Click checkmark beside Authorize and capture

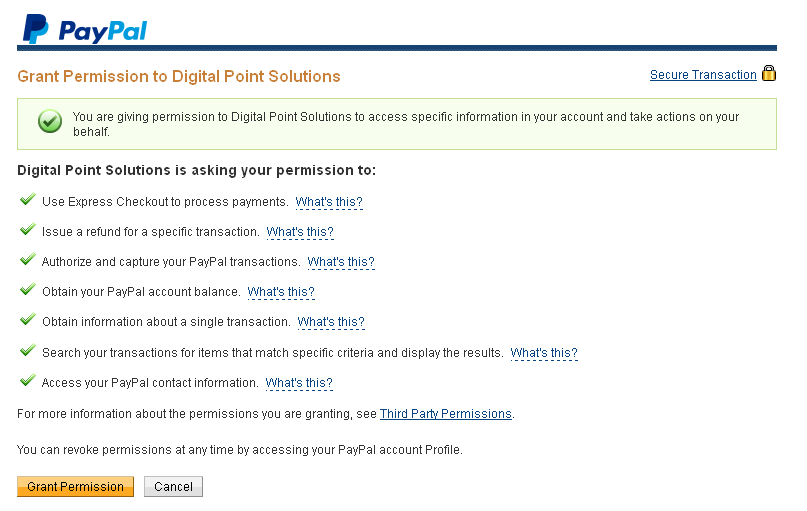(27, 261)
